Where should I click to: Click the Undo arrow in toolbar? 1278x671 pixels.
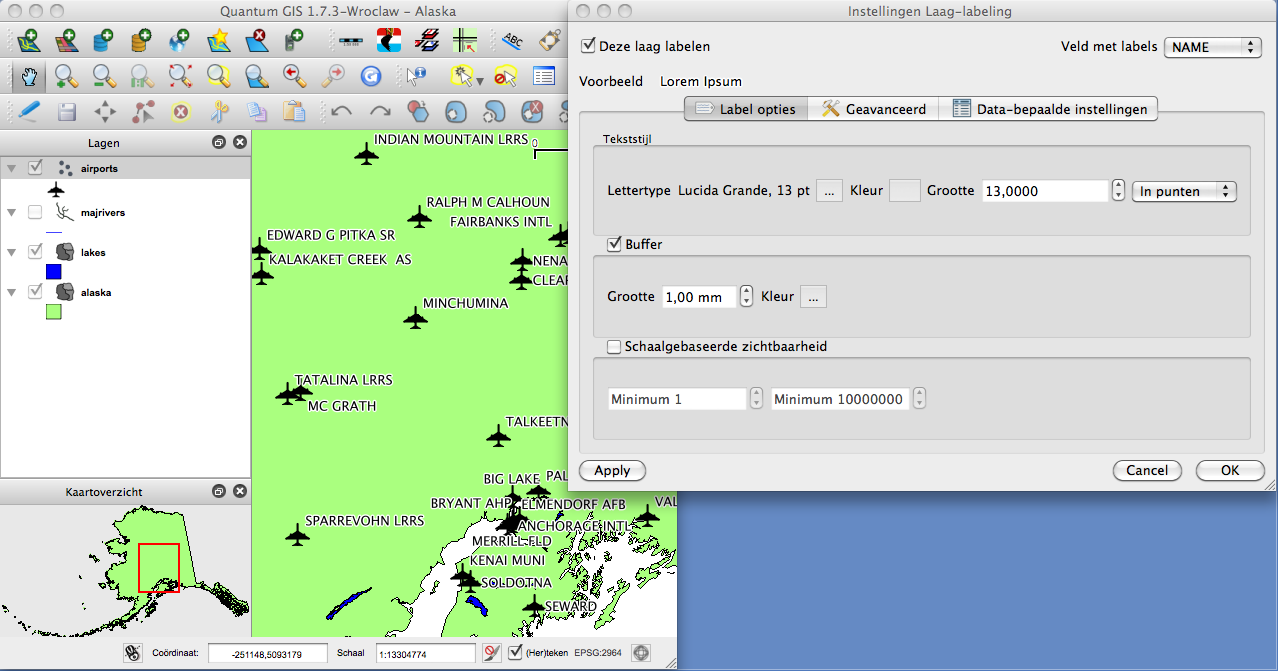(341, 110)
